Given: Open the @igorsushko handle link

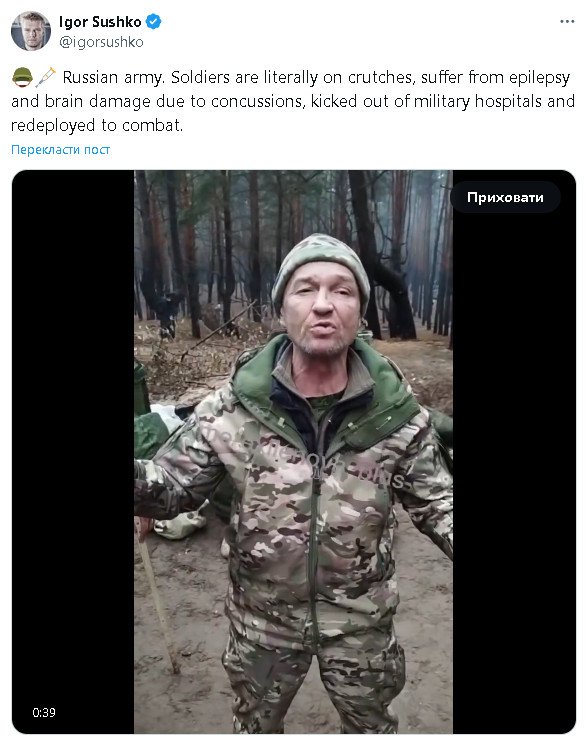Looking at the screenshot, I should [101, 42].
